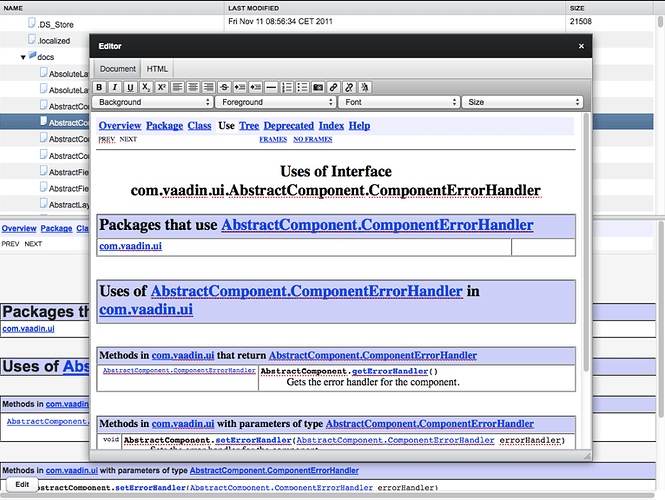Apply superscript formatting

162,87
